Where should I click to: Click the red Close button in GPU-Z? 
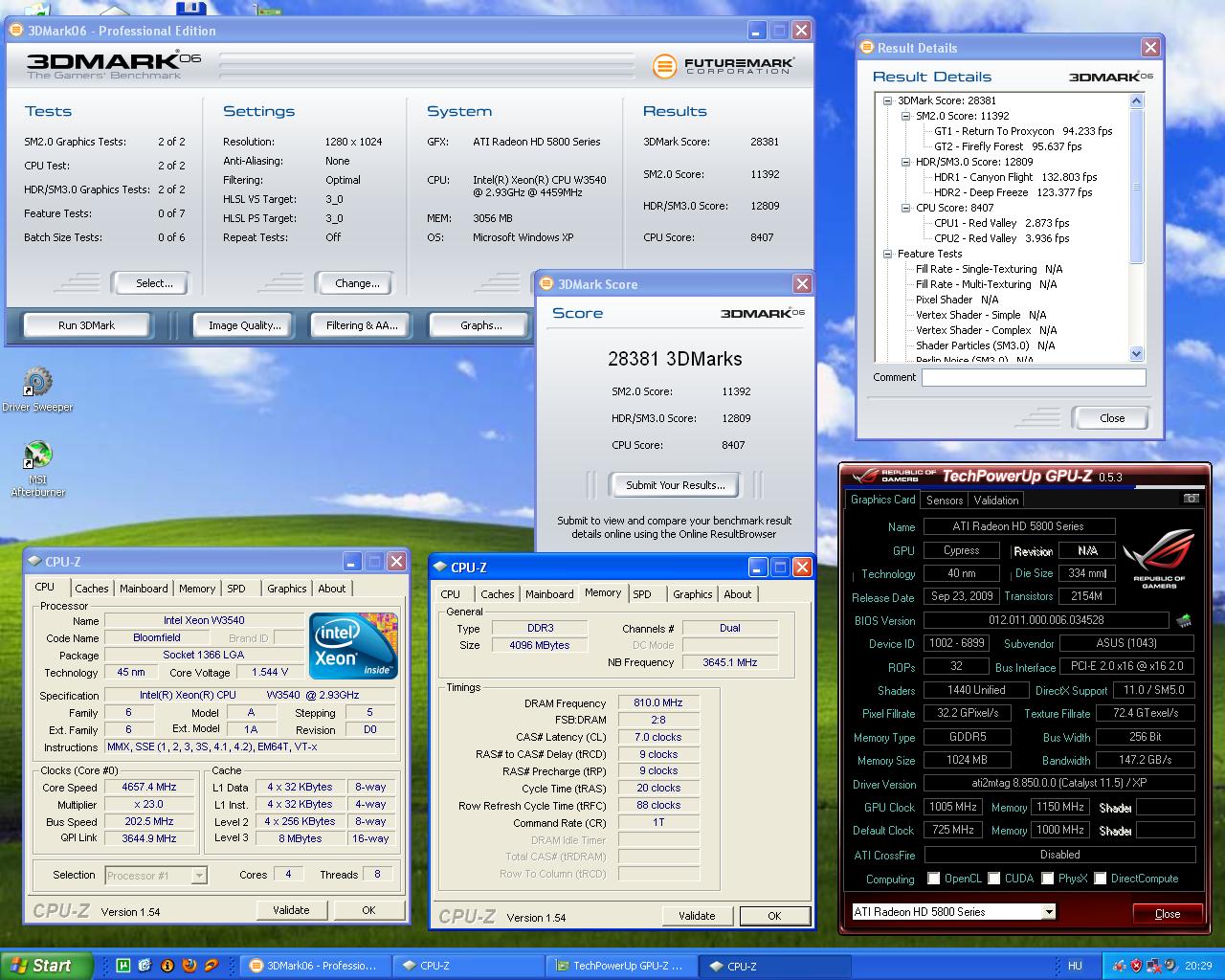coord(1168,913)
